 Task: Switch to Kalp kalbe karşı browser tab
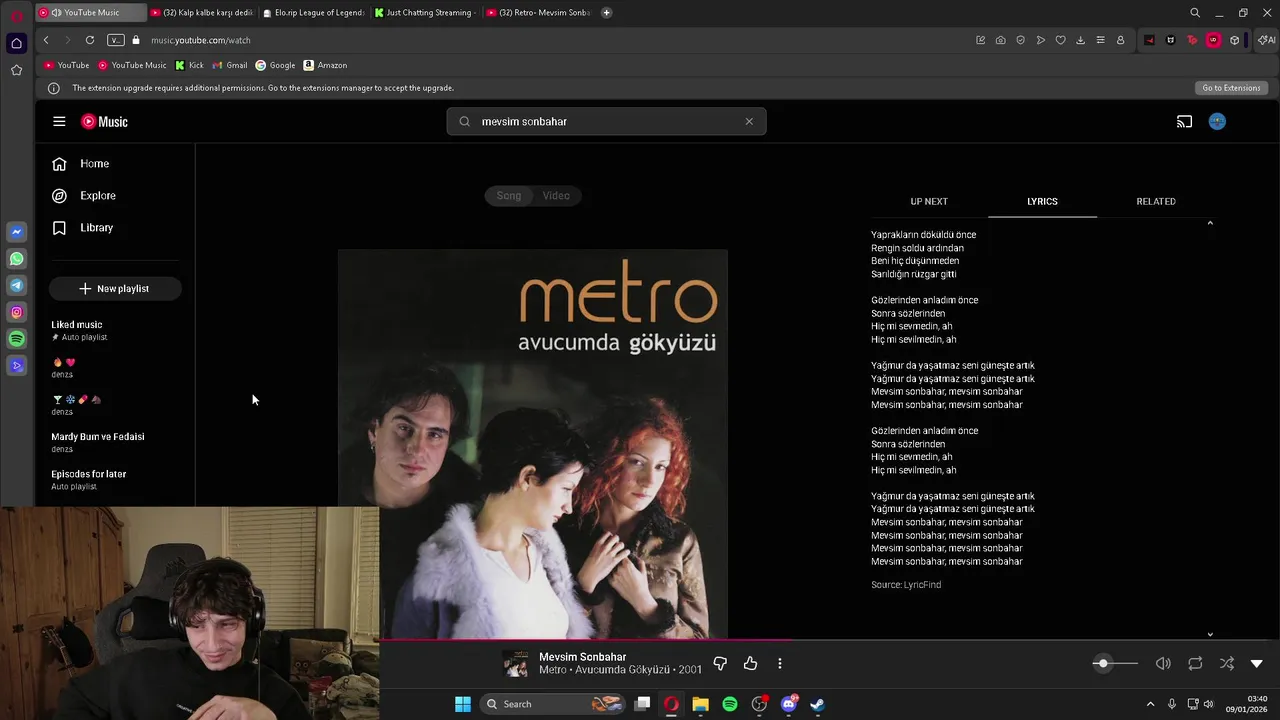(201, 13)
